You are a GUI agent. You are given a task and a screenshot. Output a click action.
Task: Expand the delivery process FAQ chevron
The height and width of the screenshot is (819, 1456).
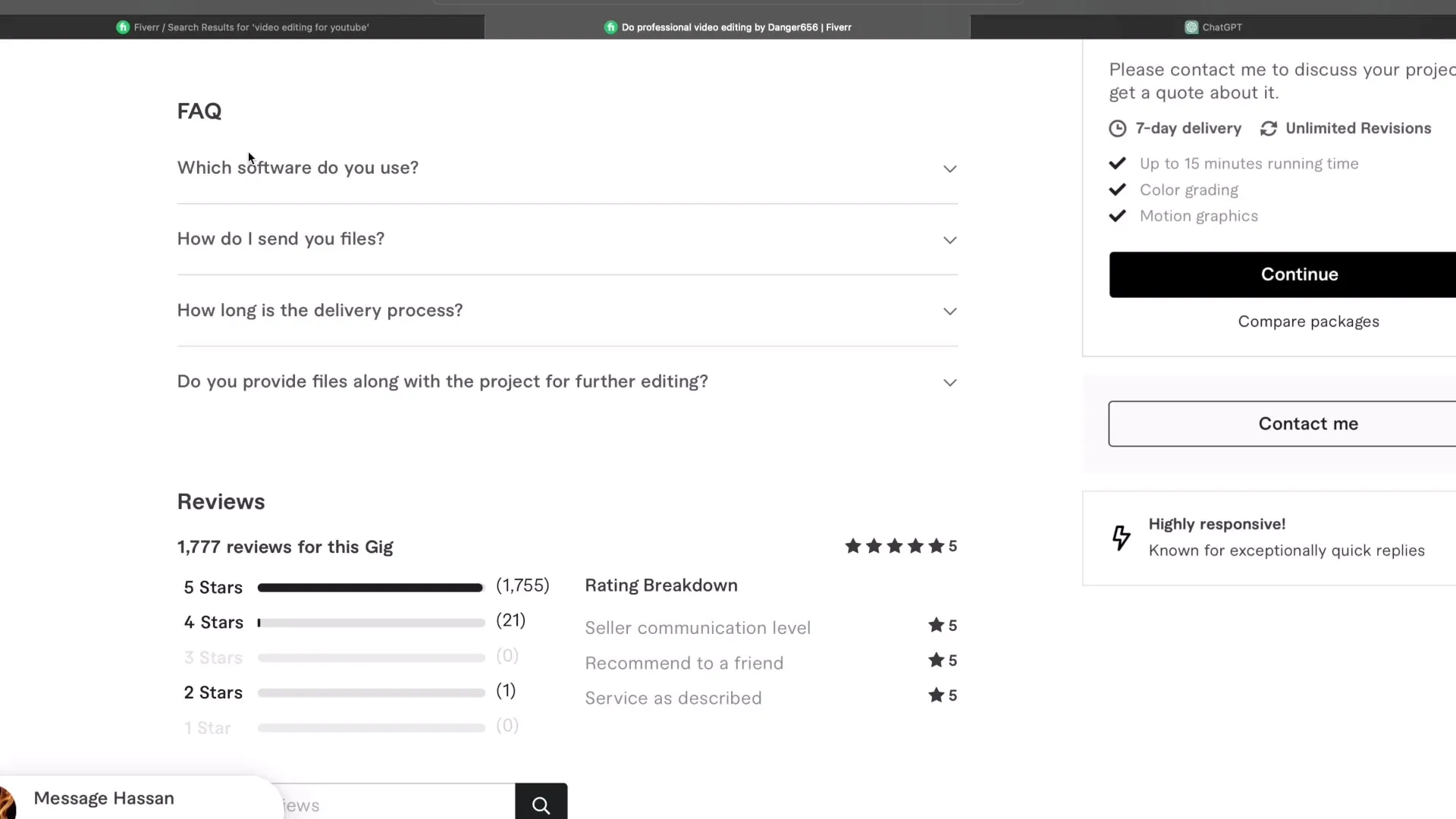click(x=949, y=311)
